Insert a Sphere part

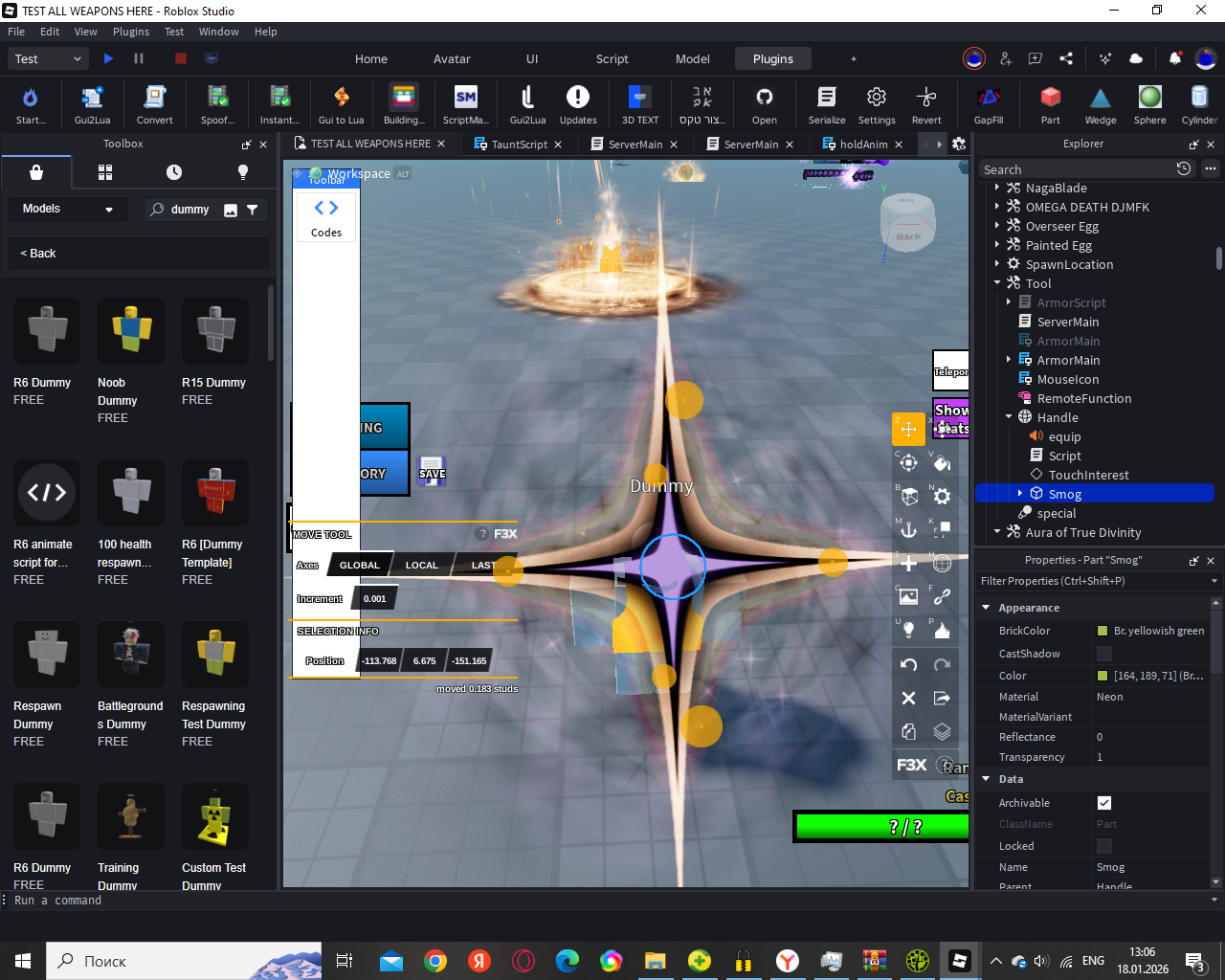1150,104
